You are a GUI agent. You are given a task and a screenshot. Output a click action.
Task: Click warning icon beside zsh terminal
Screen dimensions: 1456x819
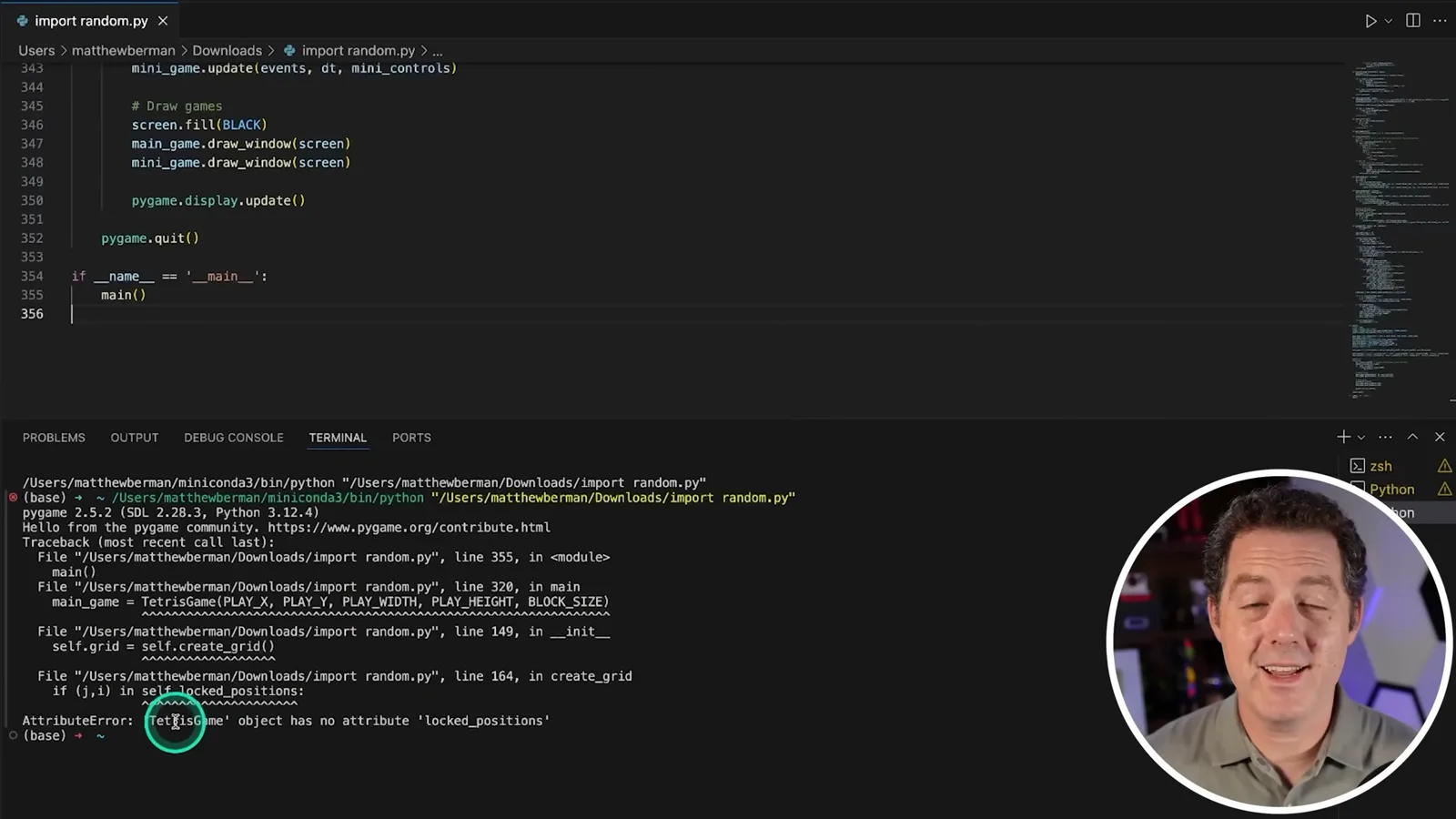(1444, 466)
